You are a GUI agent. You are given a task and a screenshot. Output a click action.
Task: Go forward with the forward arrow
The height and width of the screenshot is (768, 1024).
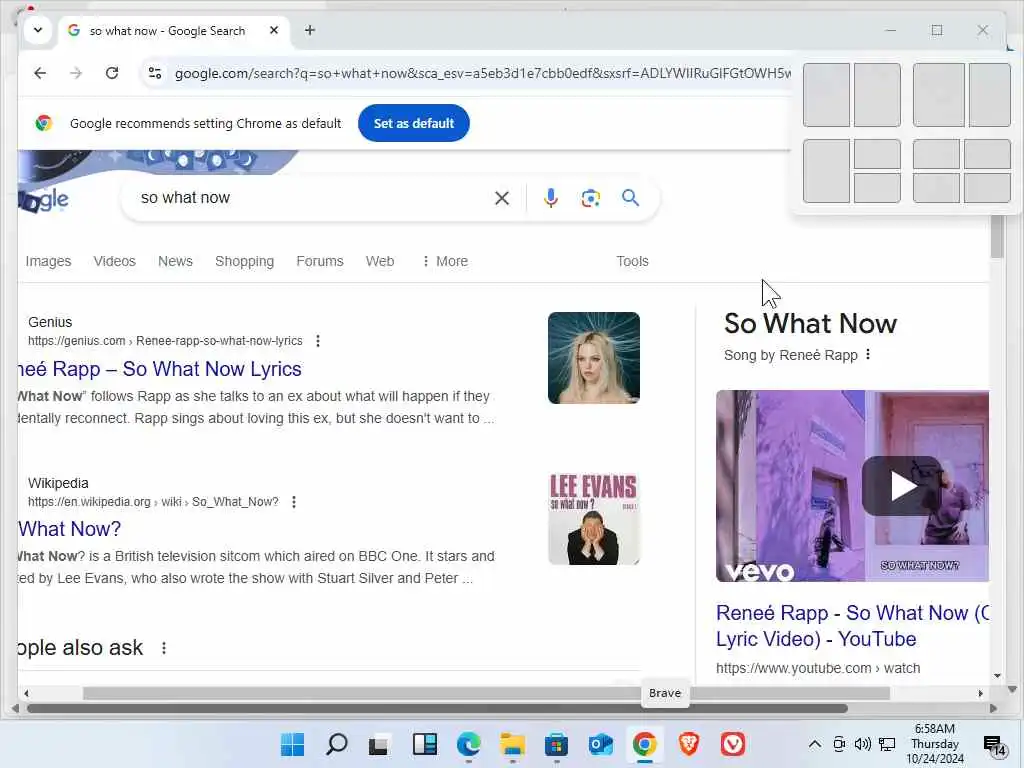pos(76,73)
